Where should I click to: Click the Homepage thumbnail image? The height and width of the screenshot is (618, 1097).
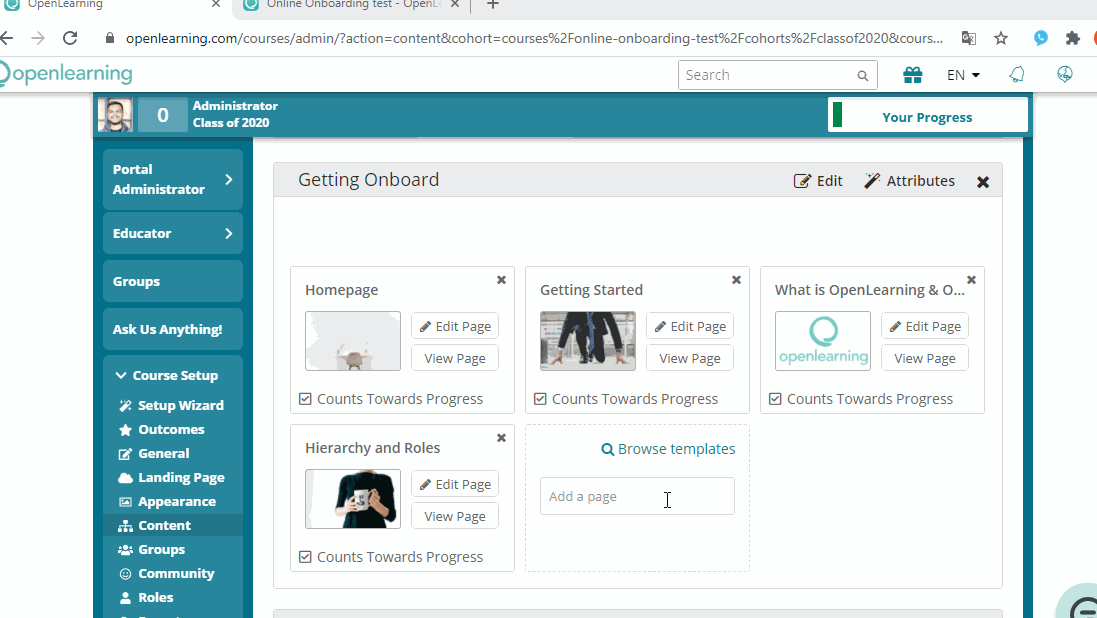click(x=353, y=341)
